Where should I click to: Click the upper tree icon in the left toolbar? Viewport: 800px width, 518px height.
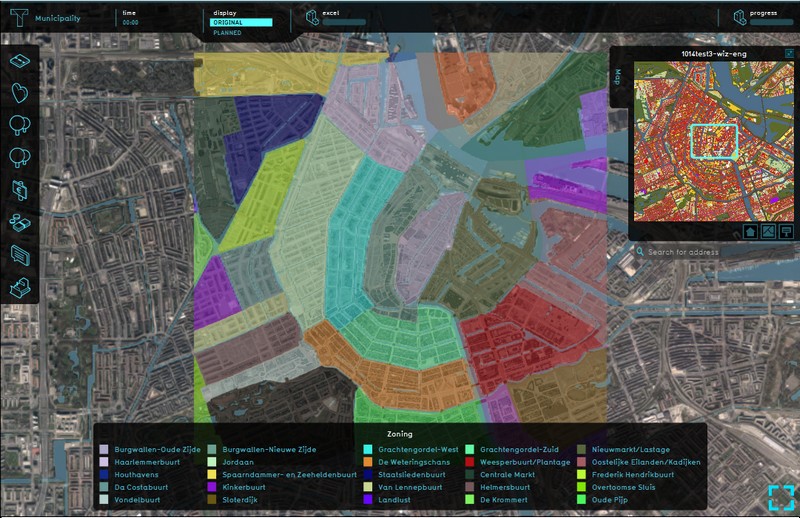[20, 125]
